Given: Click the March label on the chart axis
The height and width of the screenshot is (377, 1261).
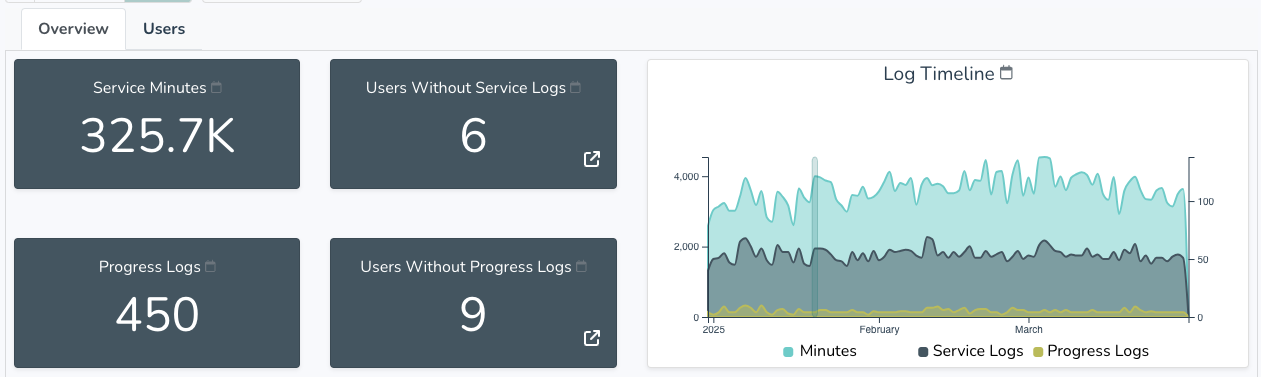Looking at the screenshot, I should 1029,329.
